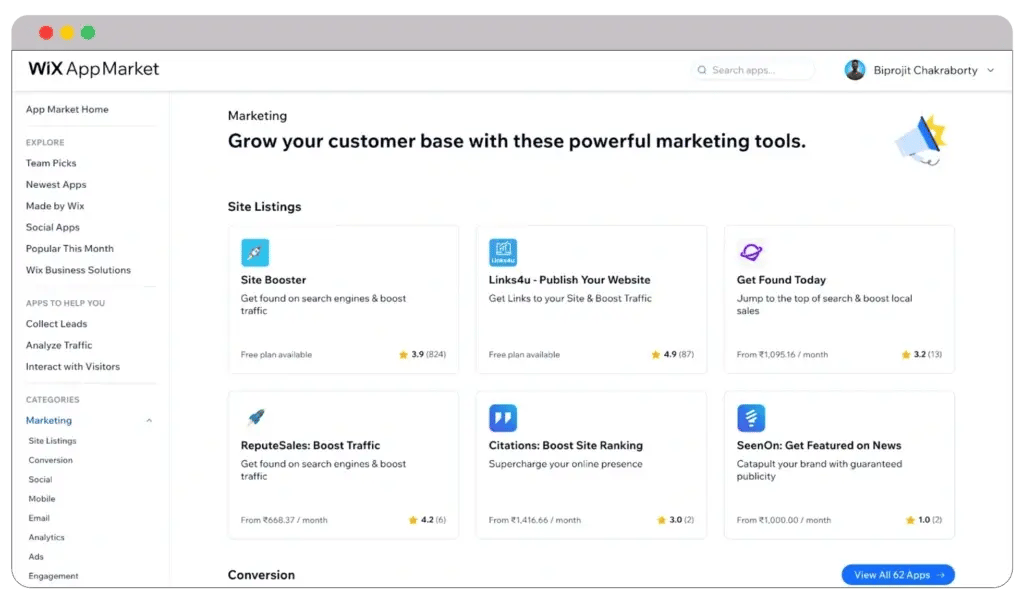Select the Citations quote mark icon

[503, 418]
